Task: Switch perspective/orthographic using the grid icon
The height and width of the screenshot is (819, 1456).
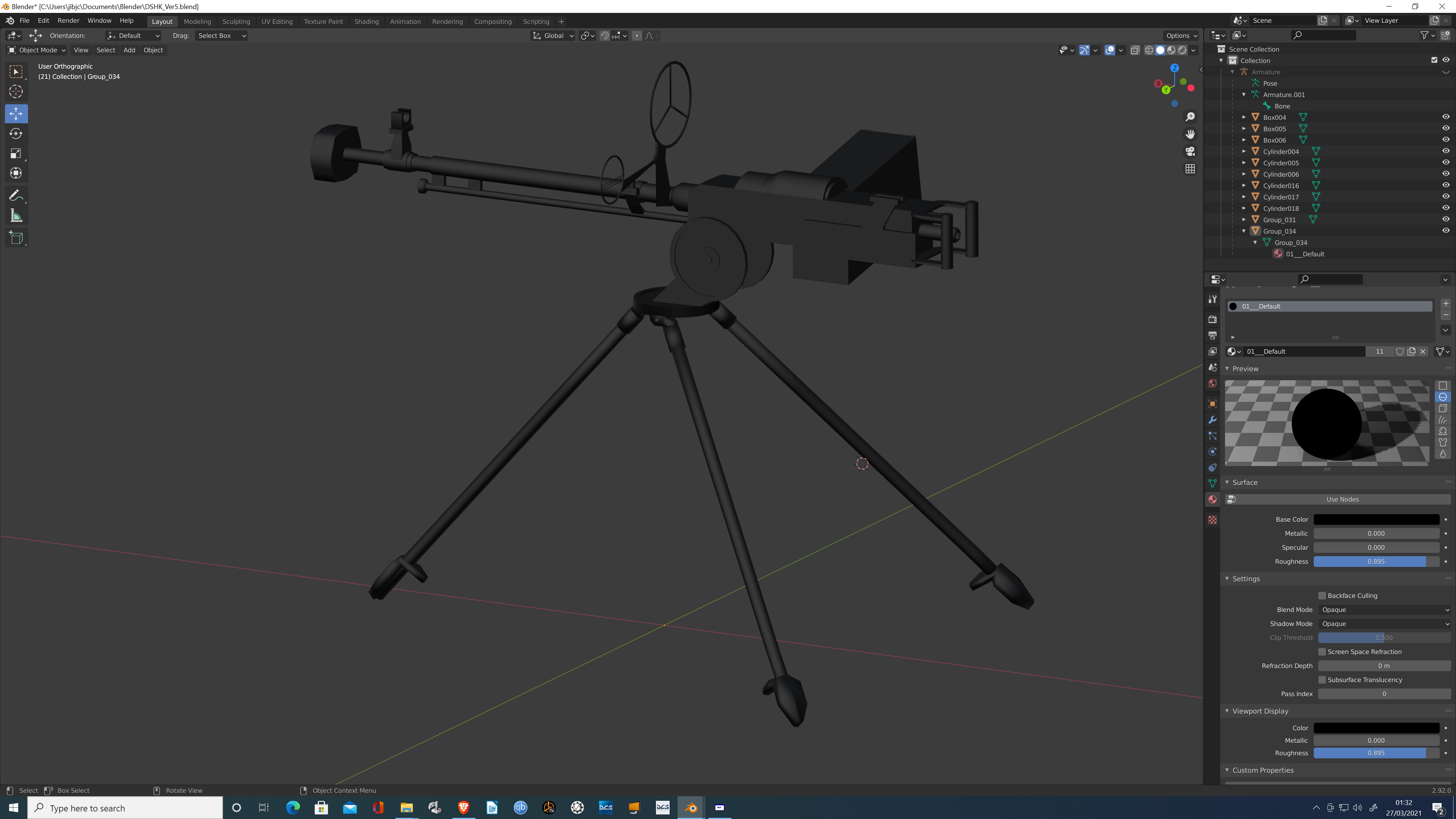Action: [x=1190, y=169]
